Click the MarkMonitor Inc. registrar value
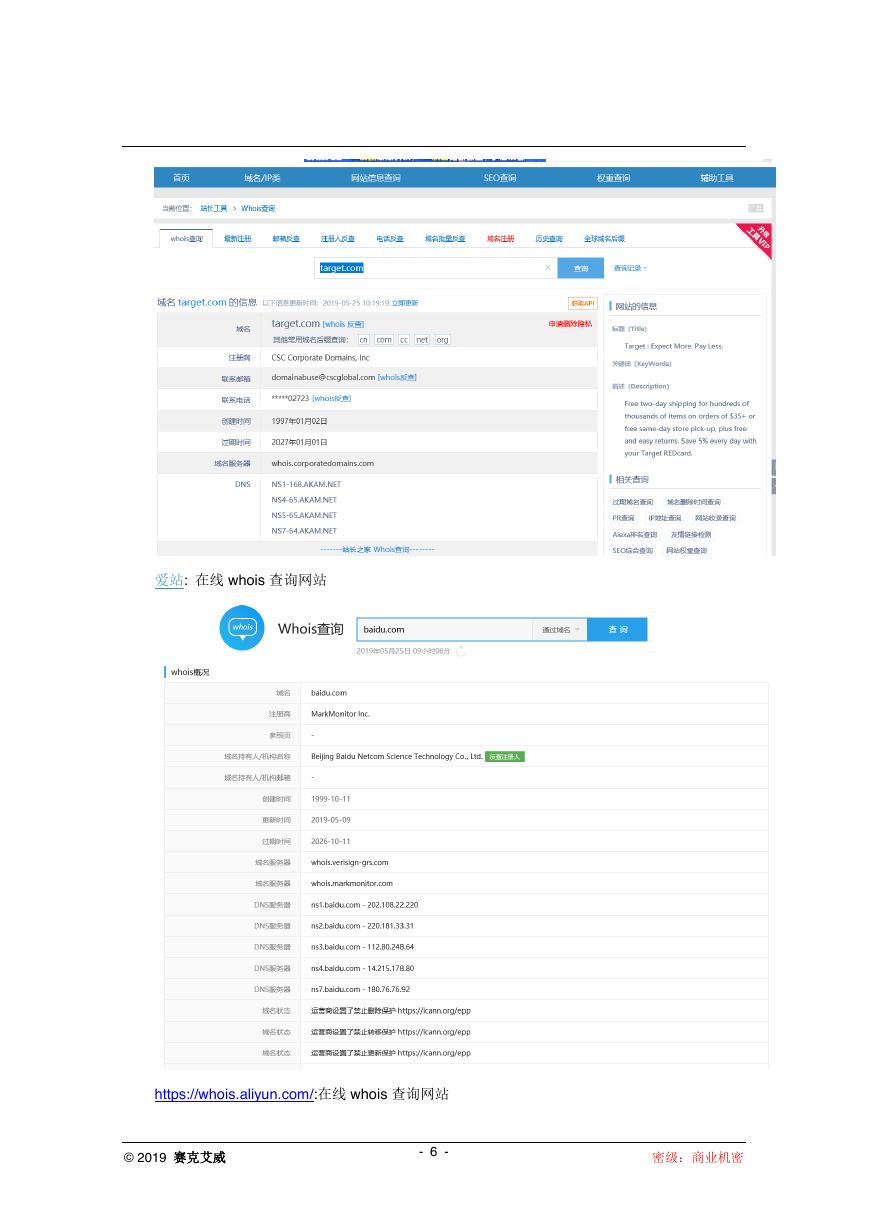869x1228 pixels. tap(340, 714)
